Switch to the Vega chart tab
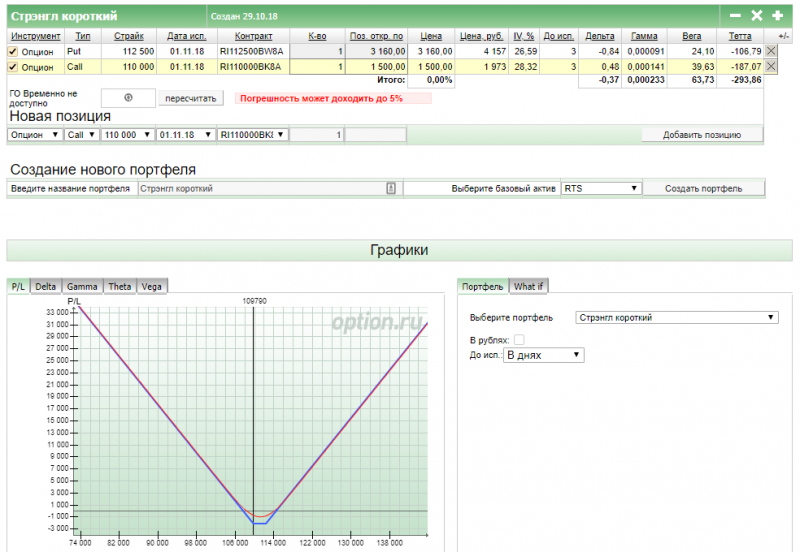Screen dimensions: 800x552 152,286
